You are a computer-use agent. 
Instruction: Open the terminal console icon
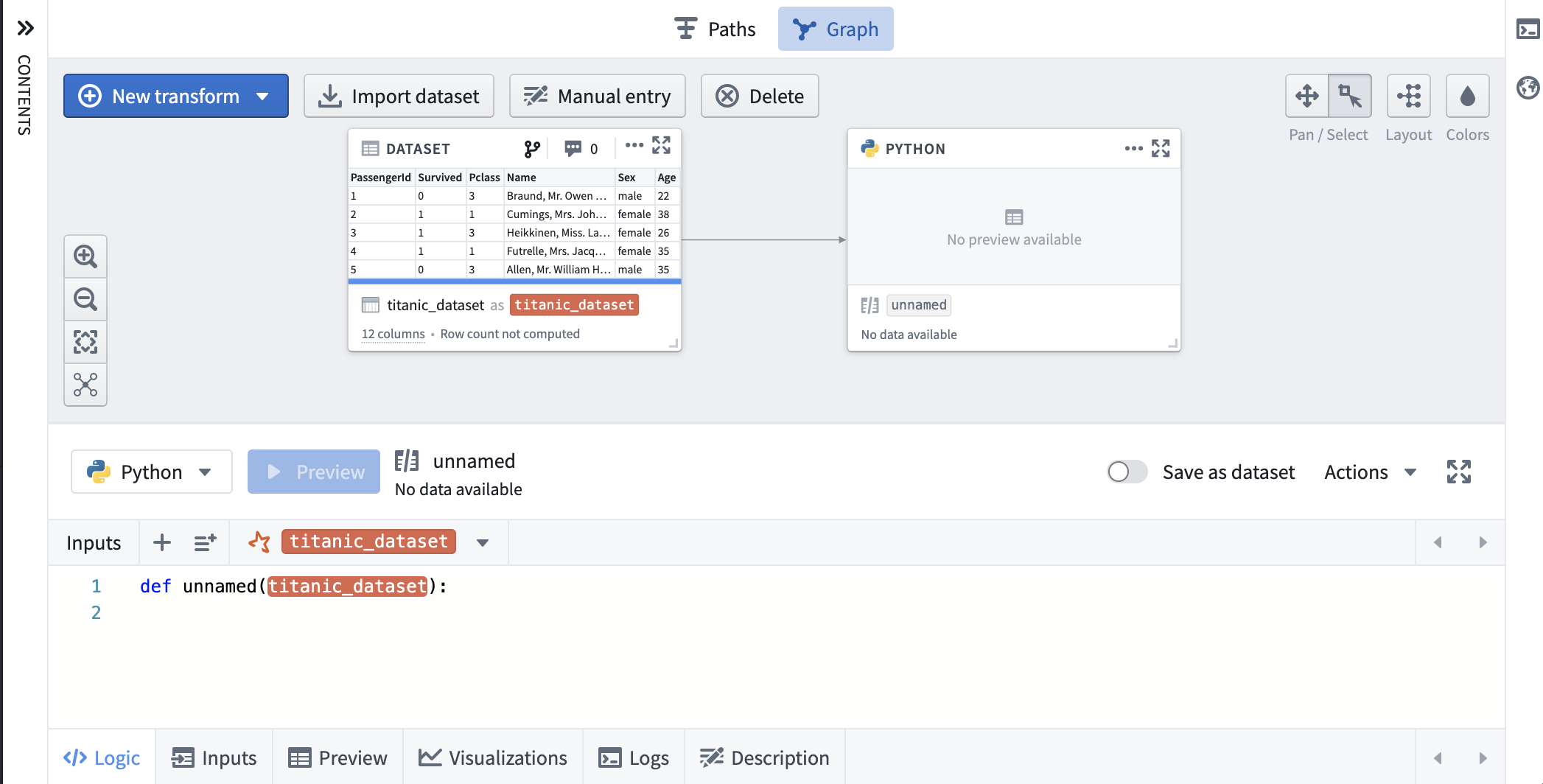click(x=1528, y=29)
